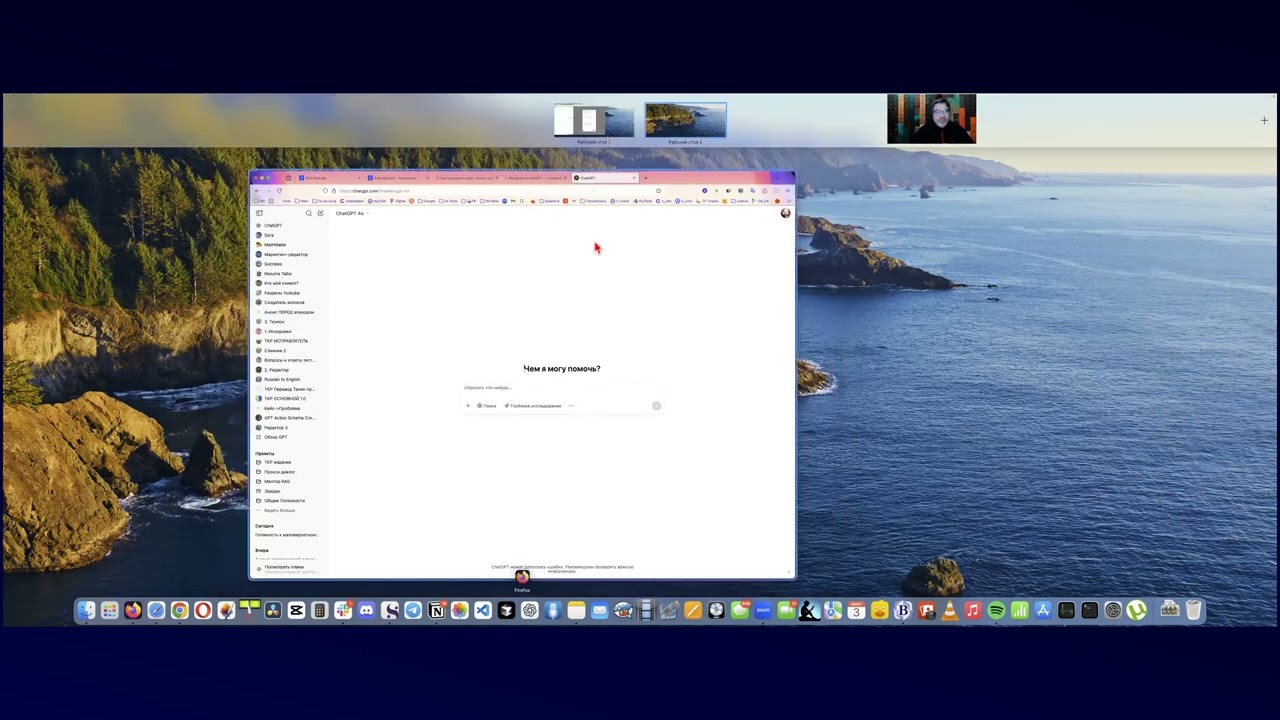
Task: Open the user profile avatar menu
Action: coord(785,213)
